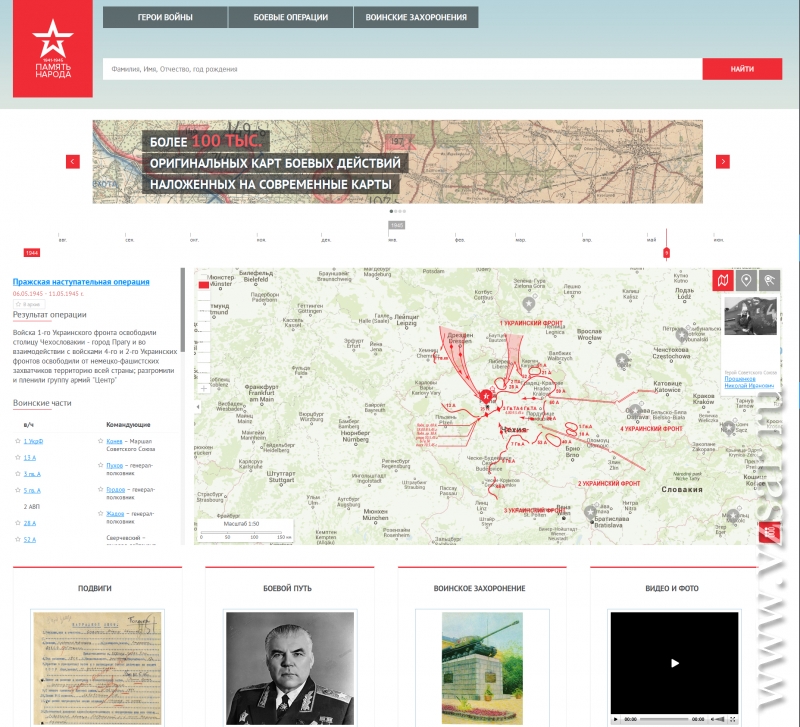800x727 pixels.
Task: Go to next banner slide arrow
Action: 723,162
